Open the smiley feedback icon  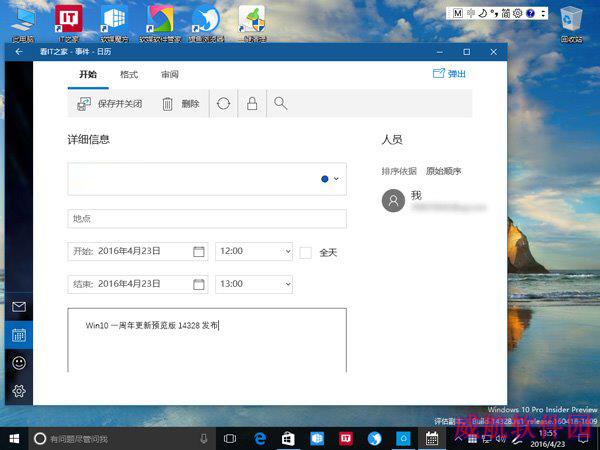click(18, 363)
